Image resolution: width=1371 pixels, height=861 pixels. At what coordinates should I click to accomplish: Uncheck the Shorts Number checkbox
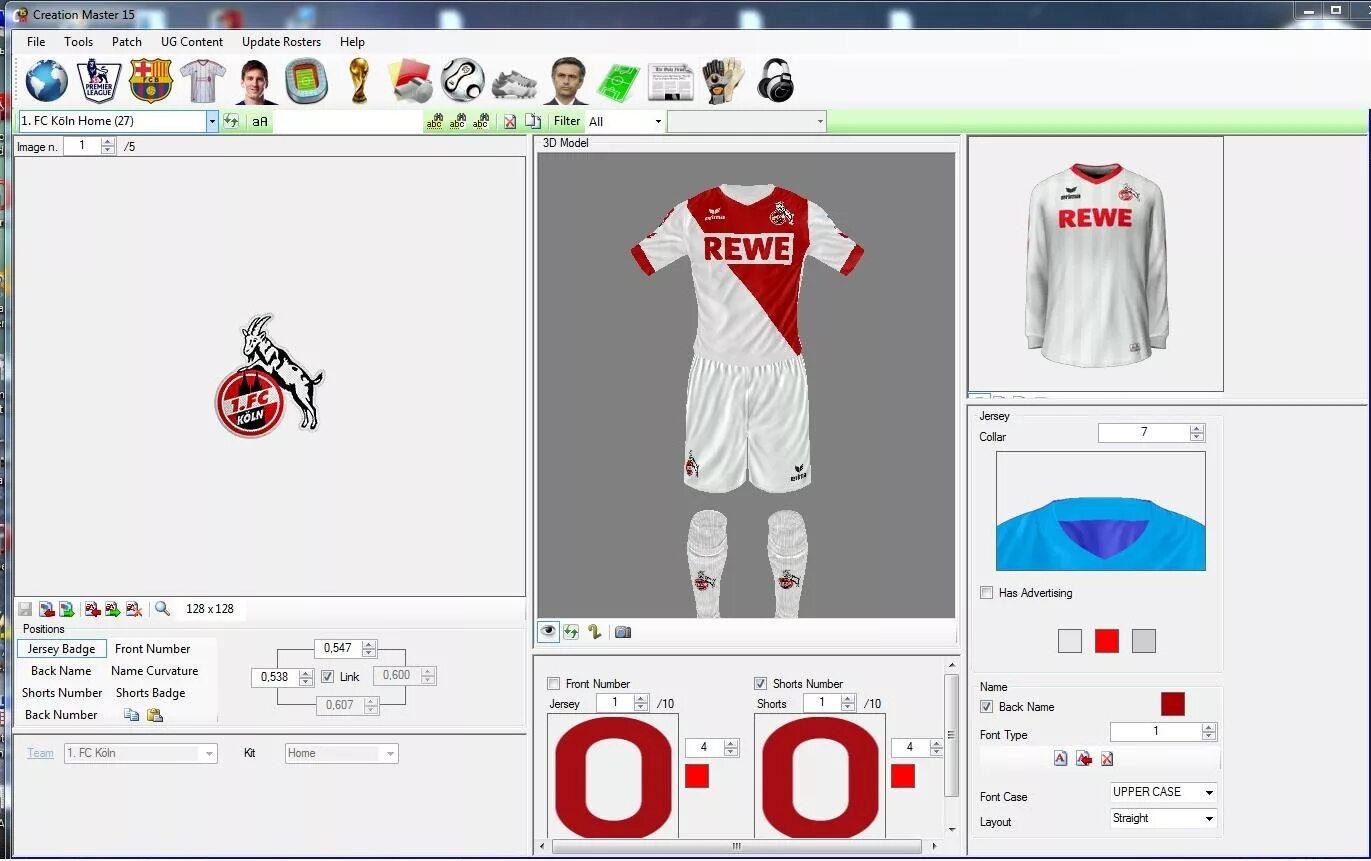click(761, 684)
